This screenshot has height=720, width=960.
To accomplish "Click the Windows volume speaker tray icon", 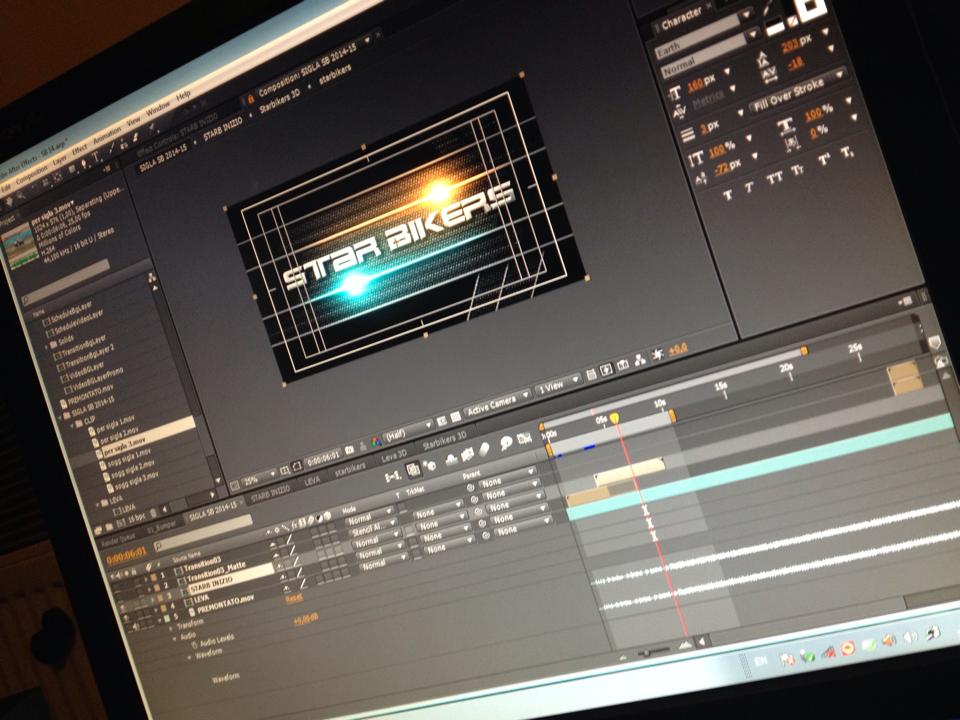I will 910,637.
